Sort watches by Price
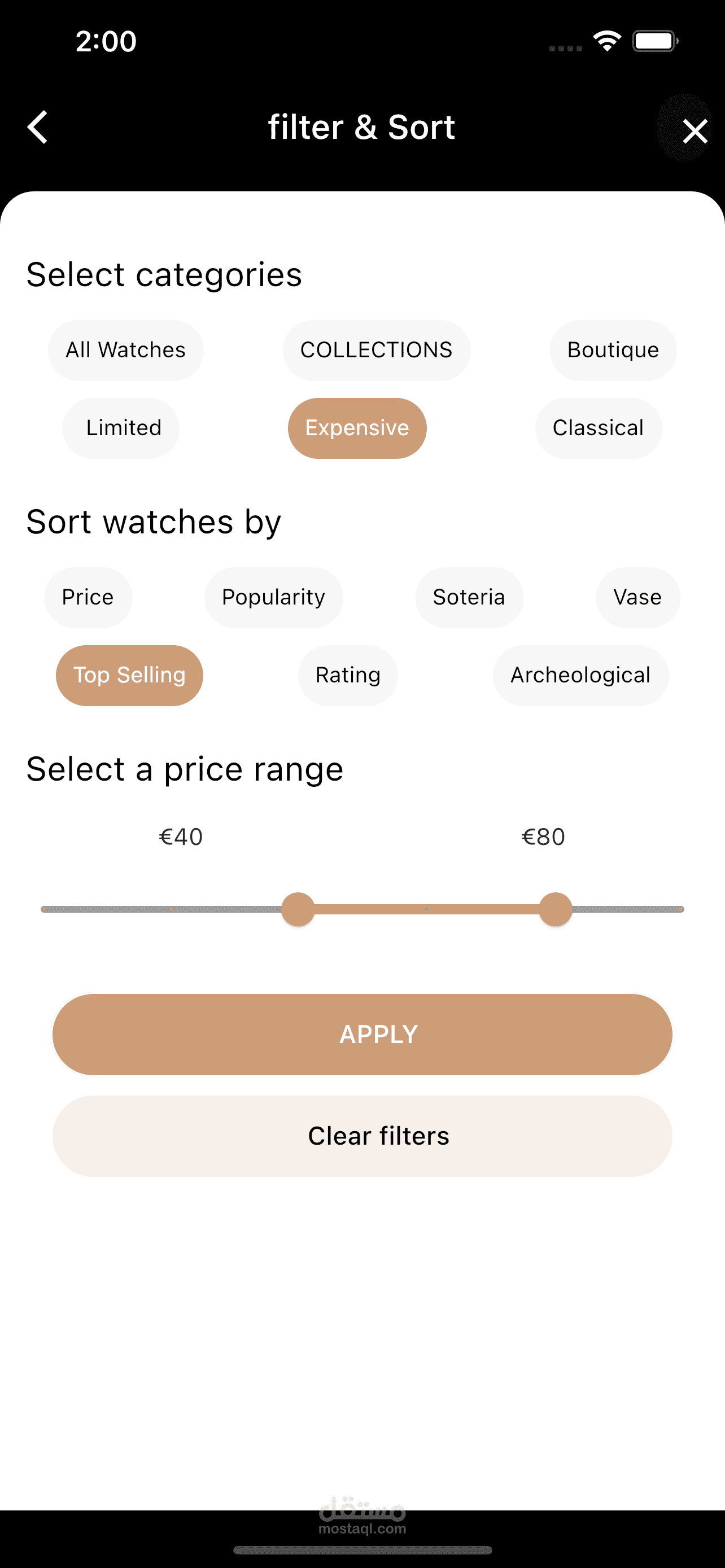Image resolution: width=725 pixels, height=1568 pixels. tap(88, 597)
